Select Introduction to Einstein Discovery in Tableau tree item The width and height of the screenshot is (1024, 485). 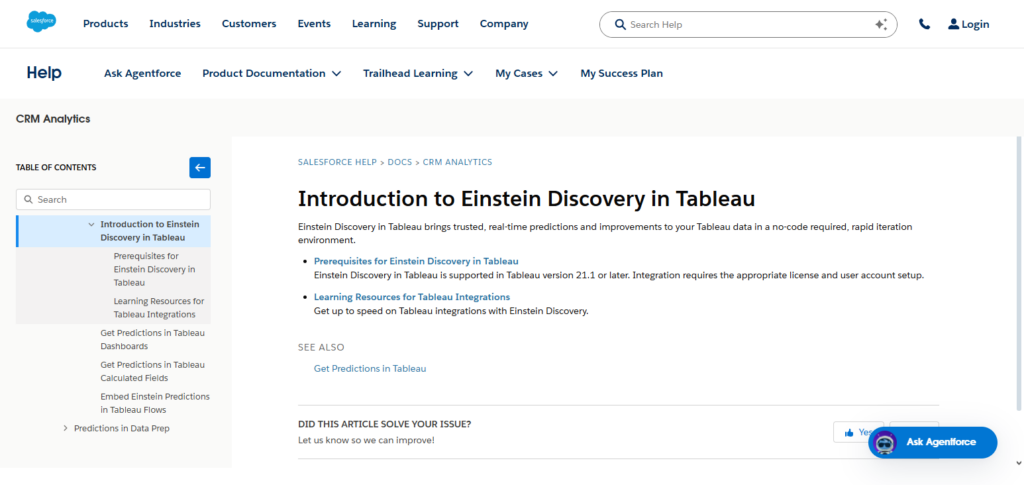tap(150, 230)
